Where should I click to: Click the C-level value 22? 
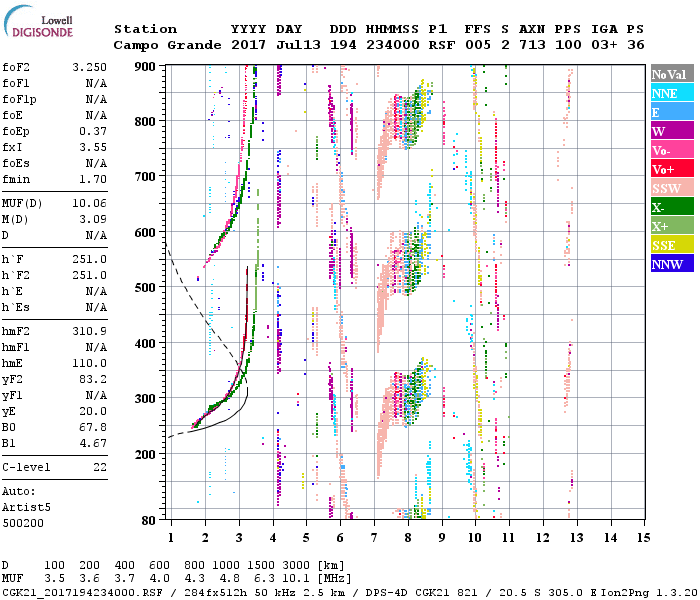[x=100, y=467]
